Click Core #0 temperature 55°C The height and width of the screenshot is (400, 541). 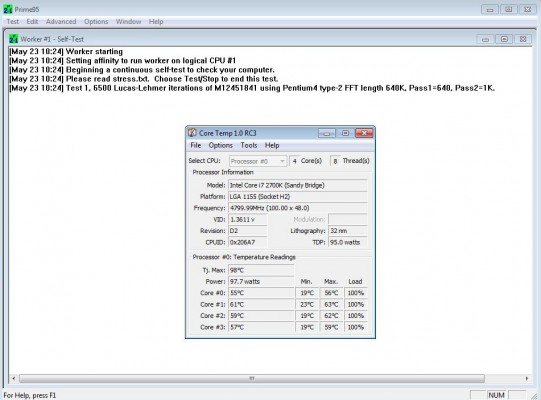click(261, 293)
